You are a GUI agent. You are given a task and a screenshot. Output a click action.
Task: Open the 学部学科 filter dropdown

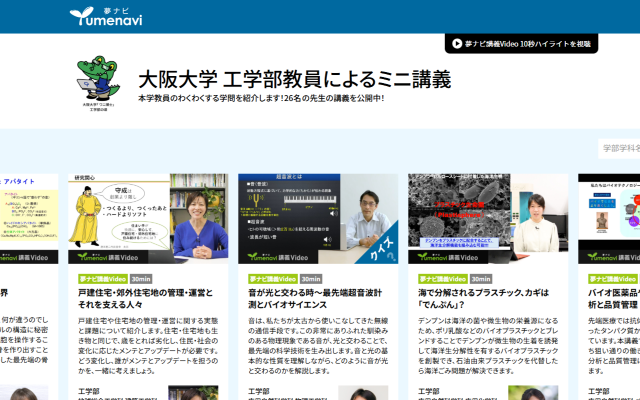(x=619, y=148)
